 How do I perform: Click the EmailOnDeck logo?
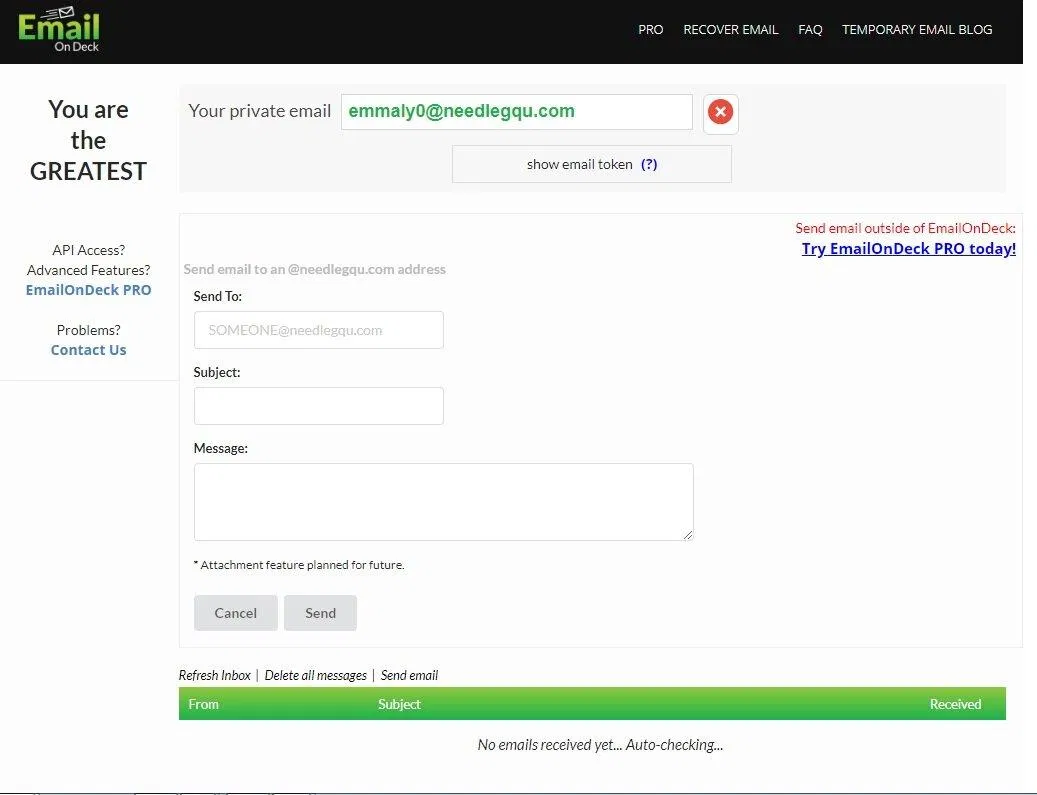[58, 30]
